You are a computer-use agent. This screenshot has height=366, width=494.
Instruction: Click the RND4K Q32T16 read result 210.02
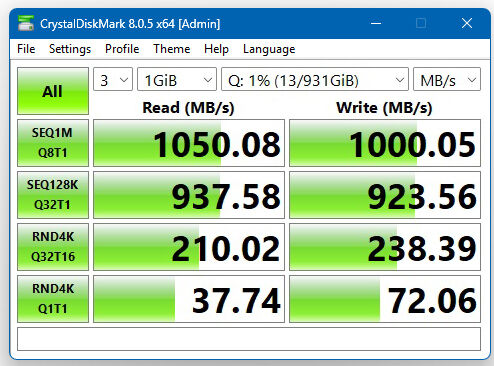point(189,247)
